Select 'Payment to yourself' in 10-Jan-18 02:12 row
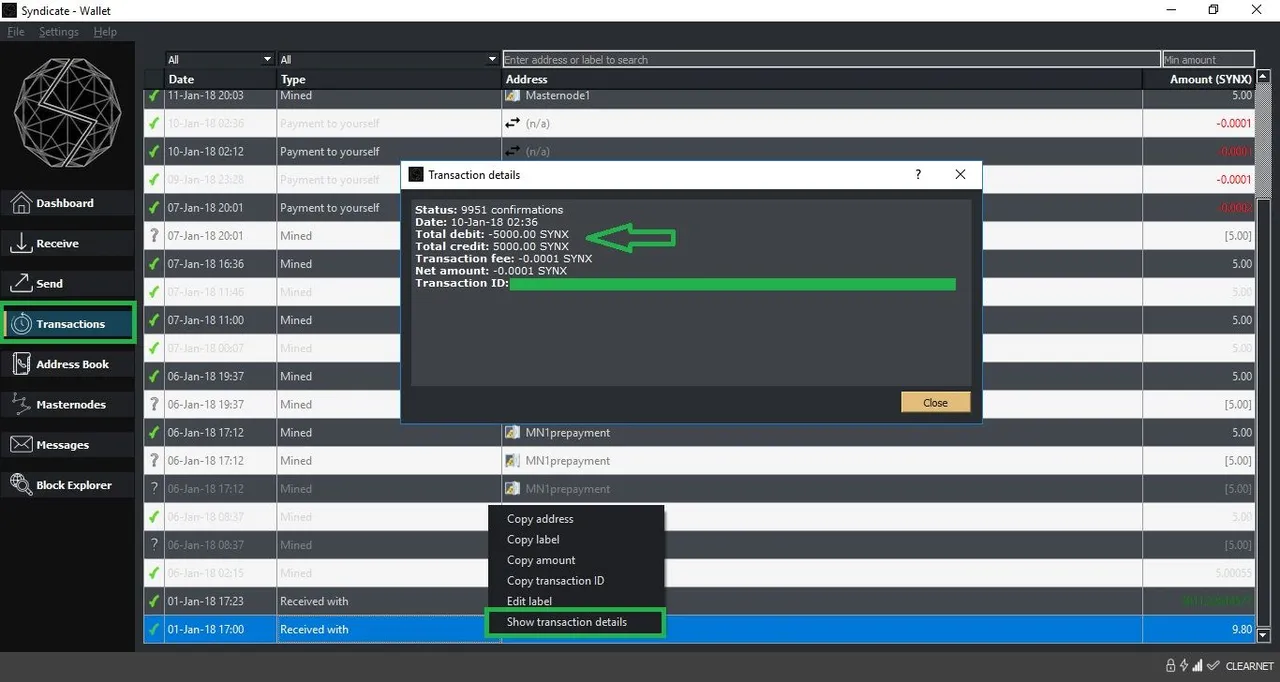The width and height of the screenshot is (1280, 682). click(x=330, y=152)
